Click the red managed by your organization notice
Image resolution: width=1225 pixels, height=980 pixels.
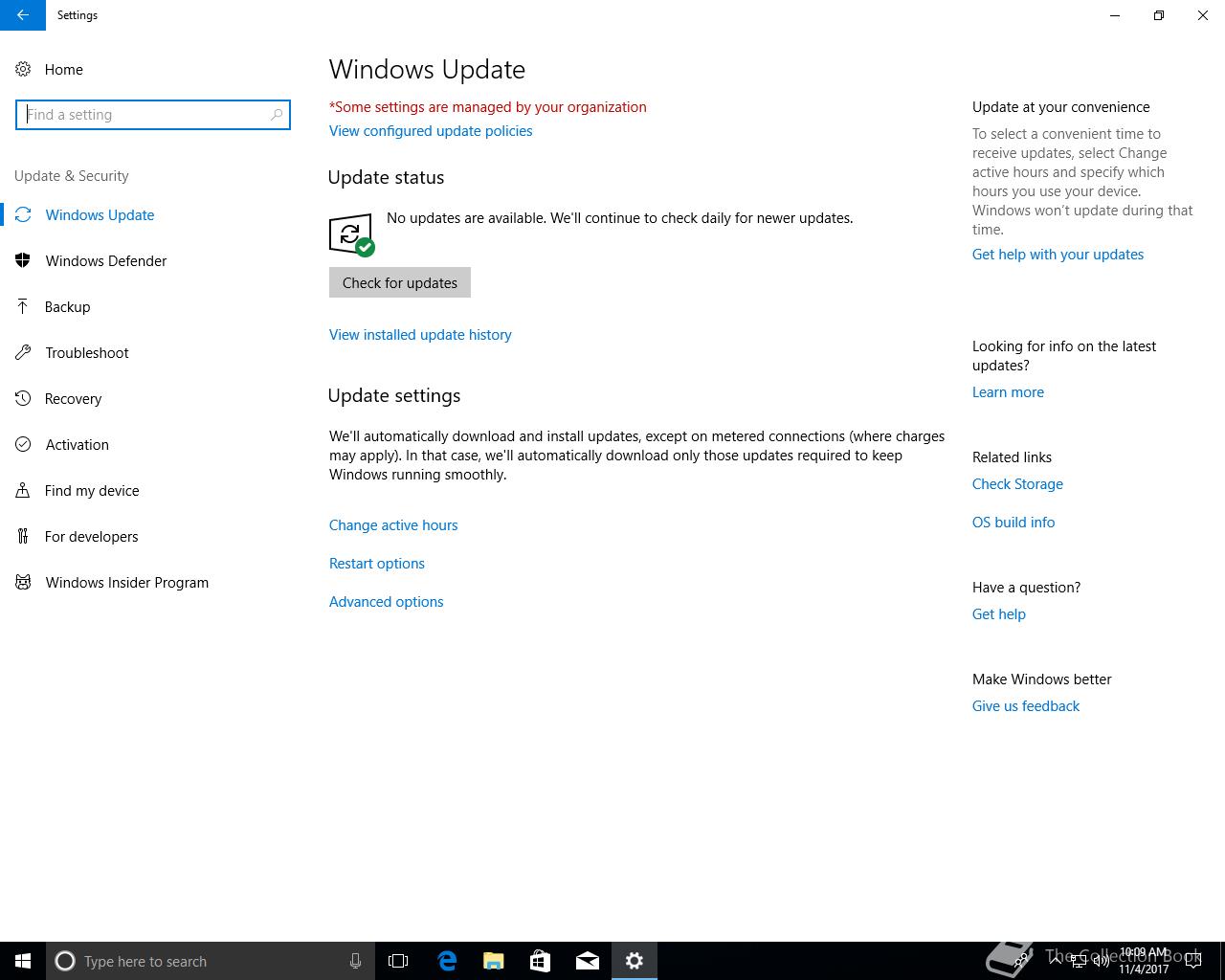488,107
